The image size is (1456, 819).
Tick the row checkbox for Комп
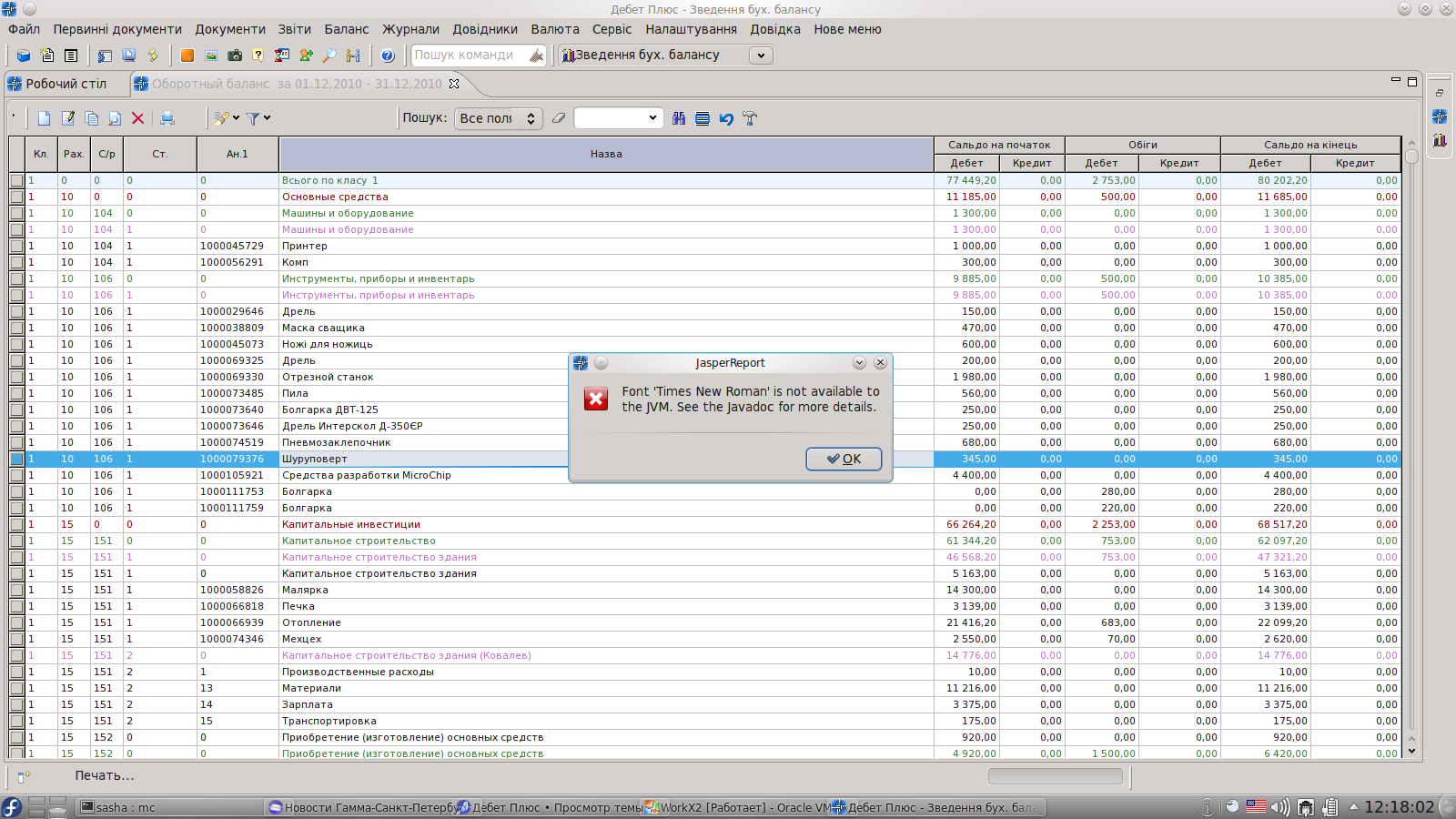coord(16,262)
